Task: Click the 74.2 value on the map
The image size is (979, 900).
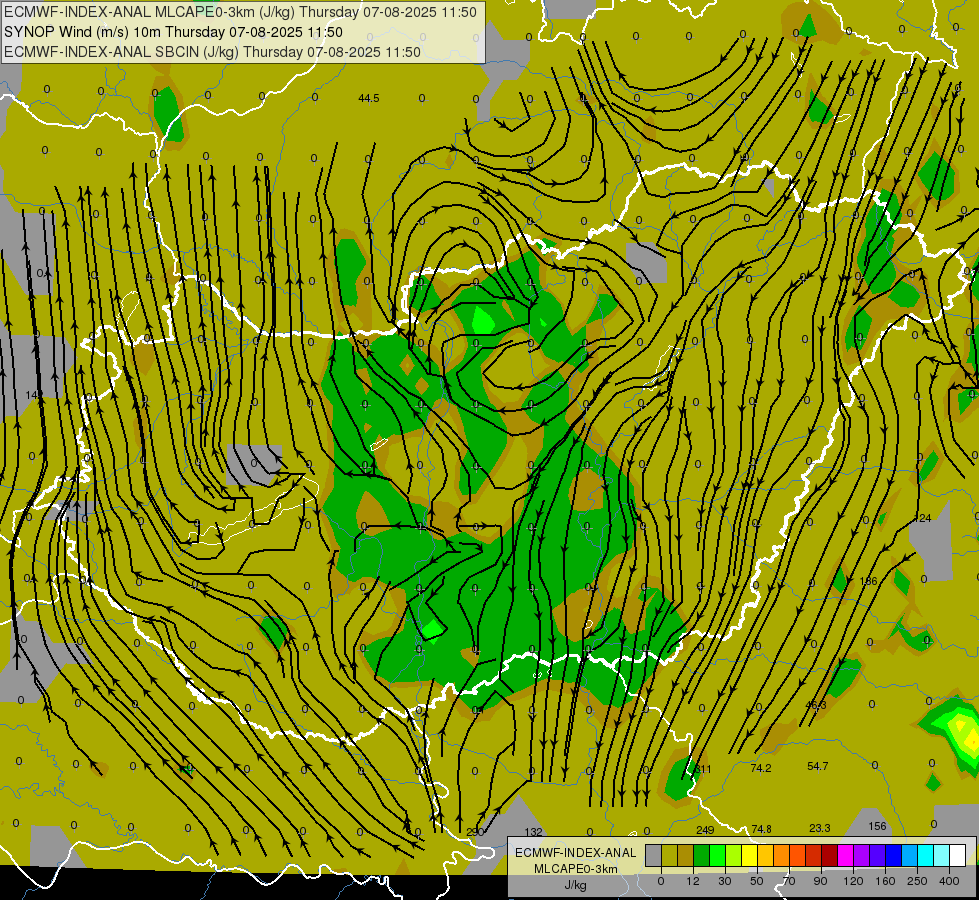Action: 760,768
